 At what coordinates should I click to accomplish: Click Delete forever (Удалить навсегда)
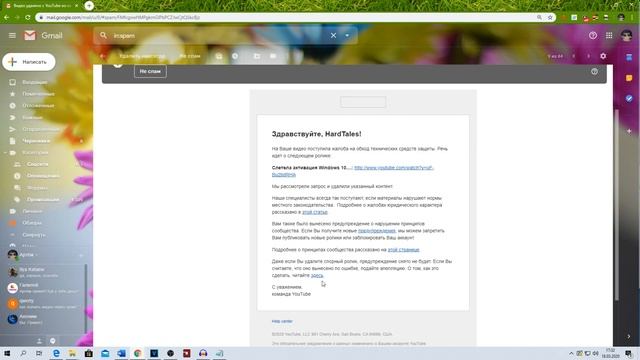click(x=142, y=56)
